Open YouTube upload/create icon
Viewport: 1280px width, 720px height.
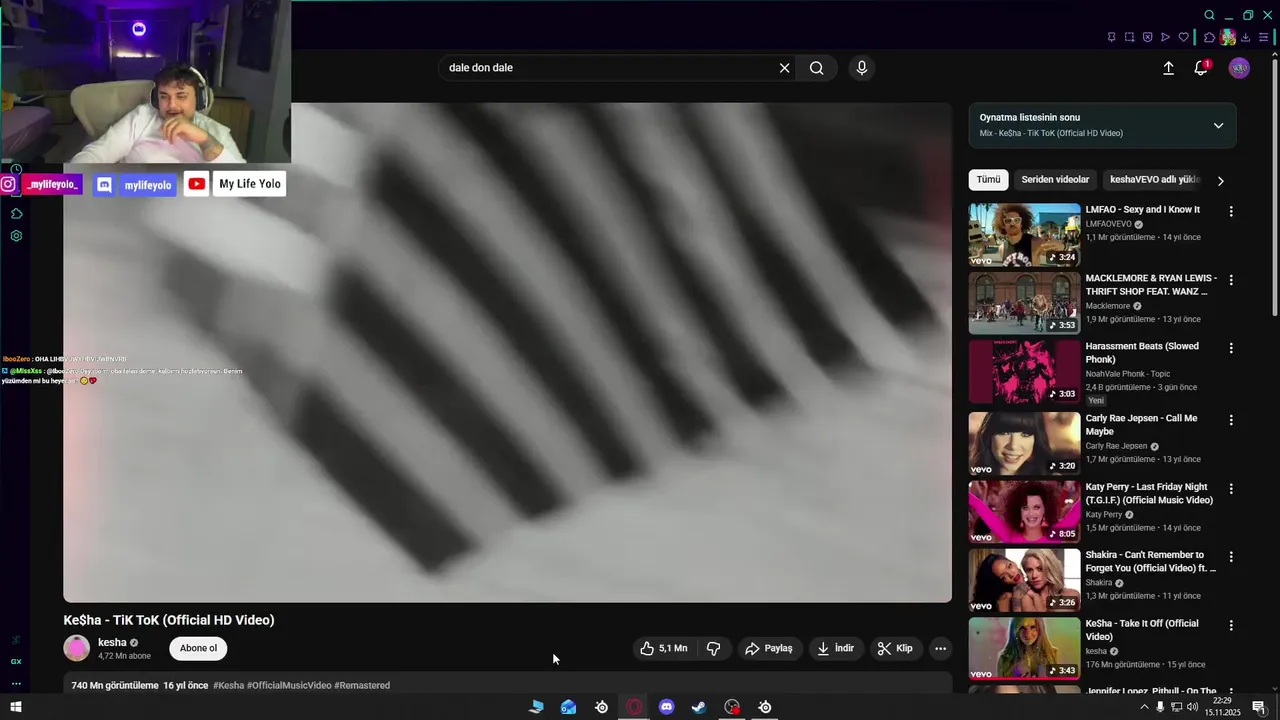click(1168, 68)
